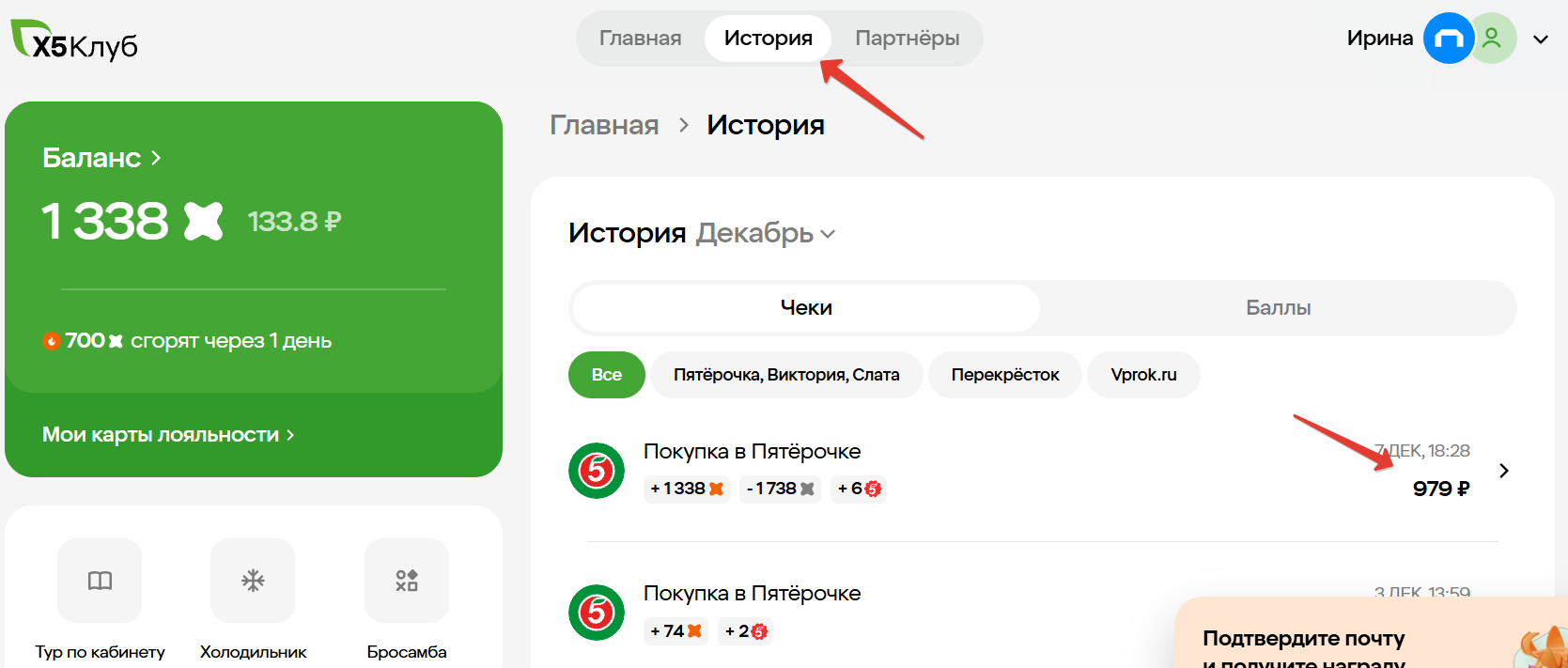Go to the Главная navigation tab

point(641,39)
